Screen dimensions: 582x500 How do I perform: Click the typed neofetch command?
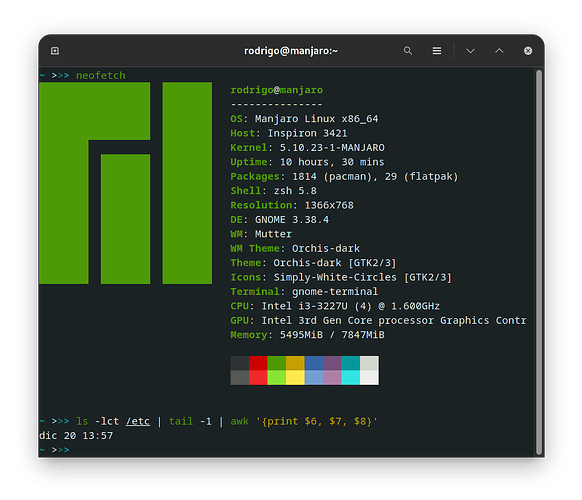[101, 75]
